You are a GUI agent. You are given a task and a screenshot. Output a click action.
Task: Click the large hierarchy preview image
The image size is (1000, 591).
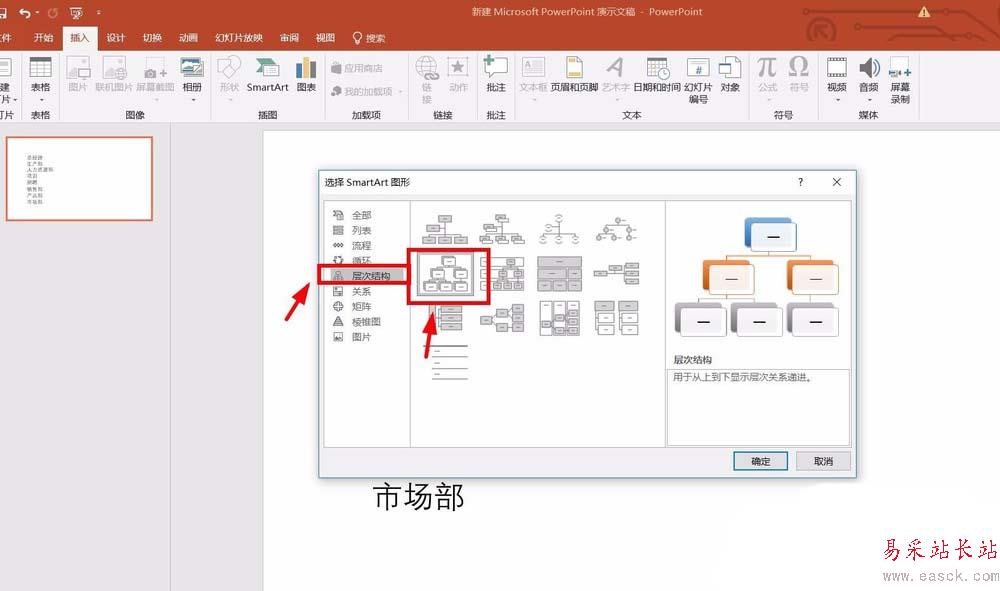[x=756, y=278]
